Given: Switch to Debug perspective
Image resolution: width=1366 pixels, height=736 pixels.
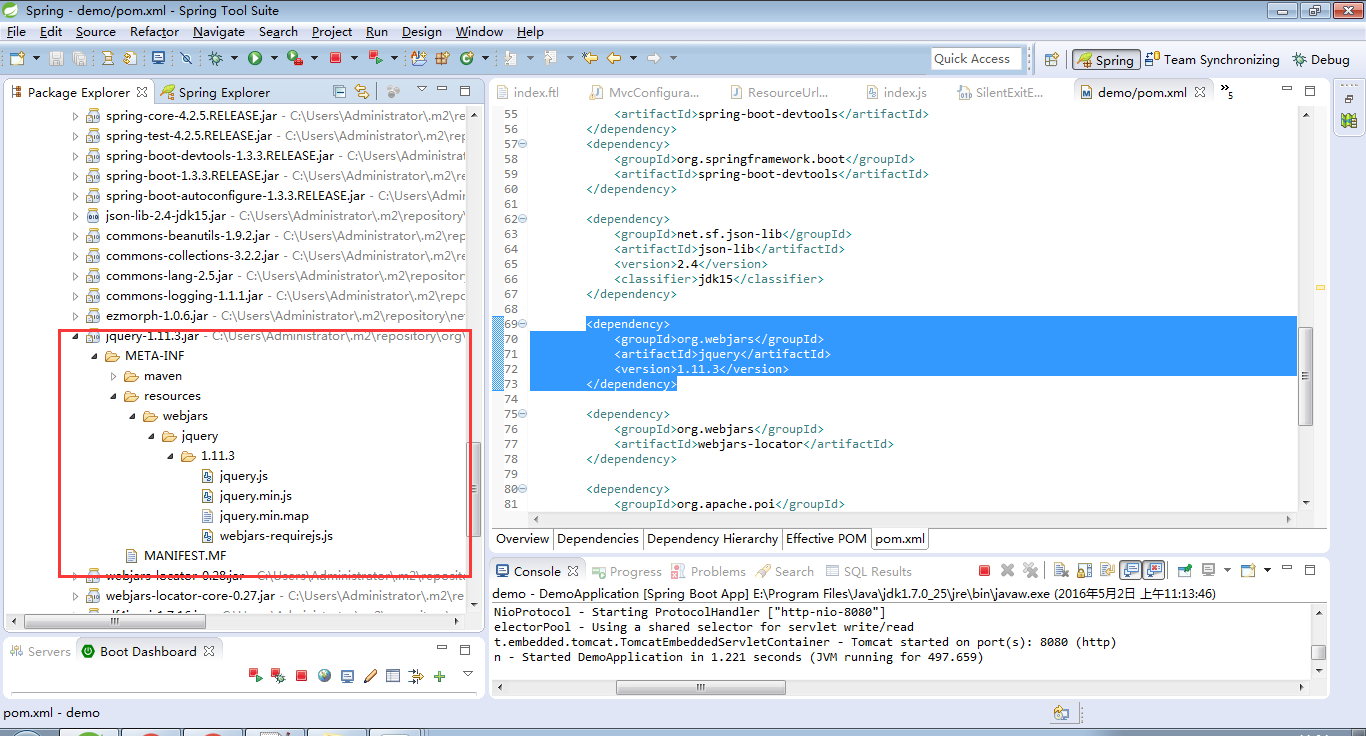Looking at the screenshot, I should coord(1321,60).
